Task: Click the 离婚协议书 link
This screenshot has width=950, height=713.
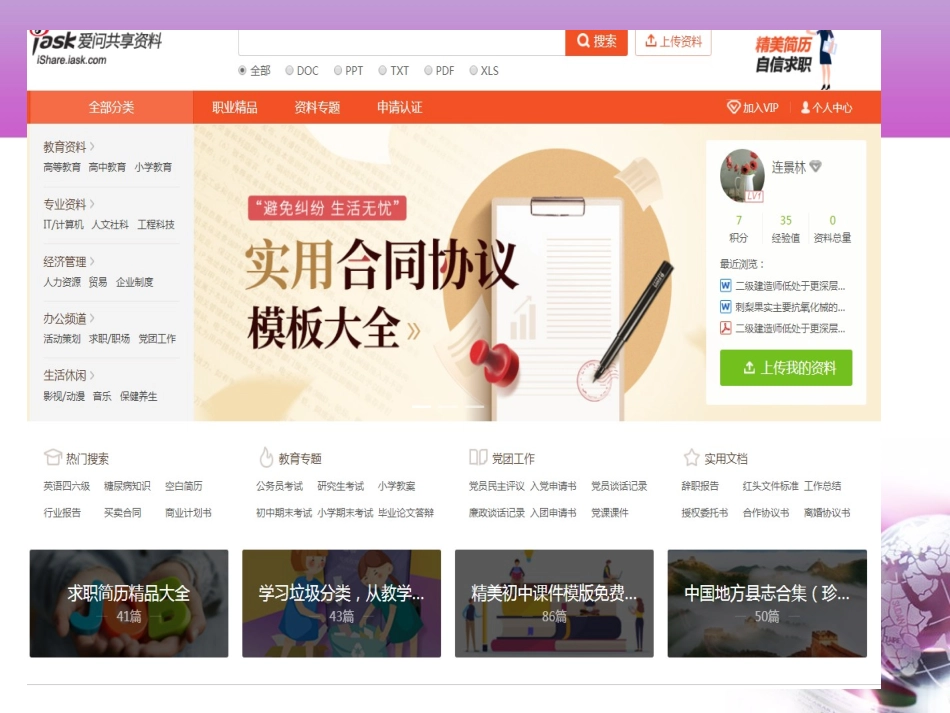Action: click(x=827, y=512)
